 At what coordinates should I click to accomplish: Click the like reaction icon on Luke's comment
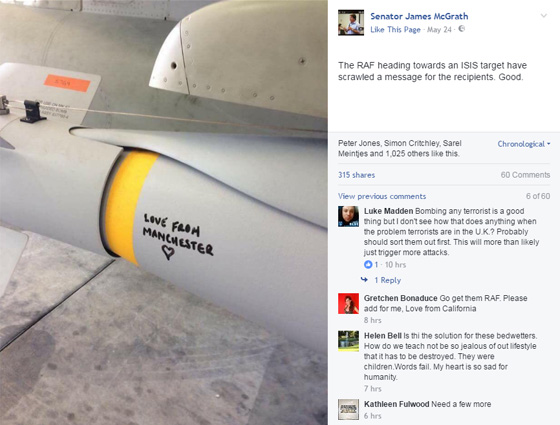click(x=368, y=265)
